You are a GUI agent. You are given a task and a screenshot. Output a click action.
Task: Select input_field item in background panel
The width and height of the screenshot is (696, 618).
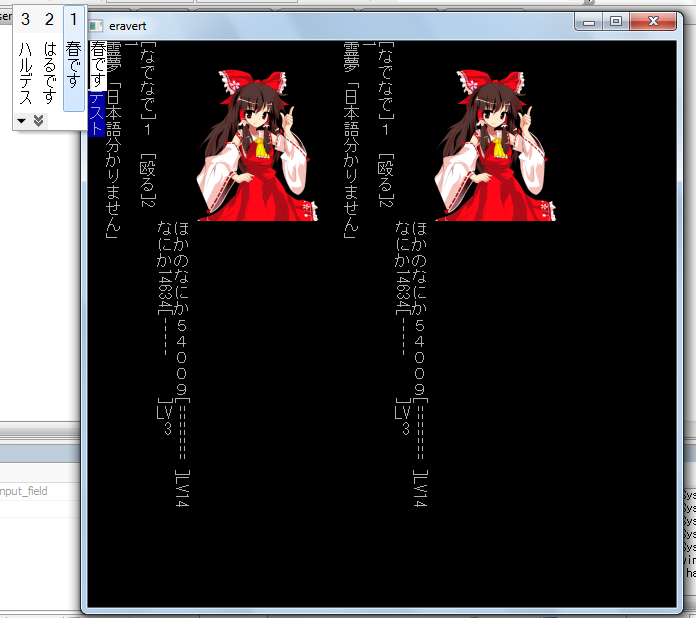[x=23, y=491]
